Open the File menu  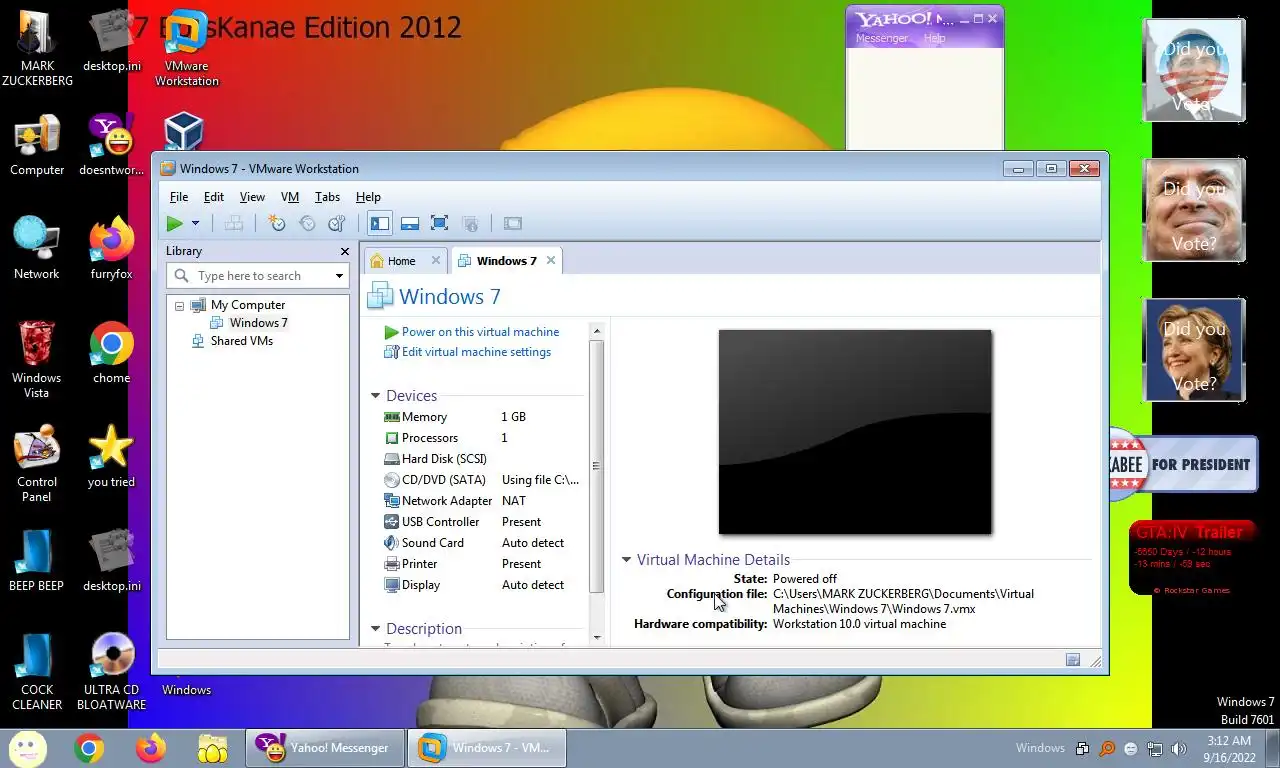[x=179, y=197]
